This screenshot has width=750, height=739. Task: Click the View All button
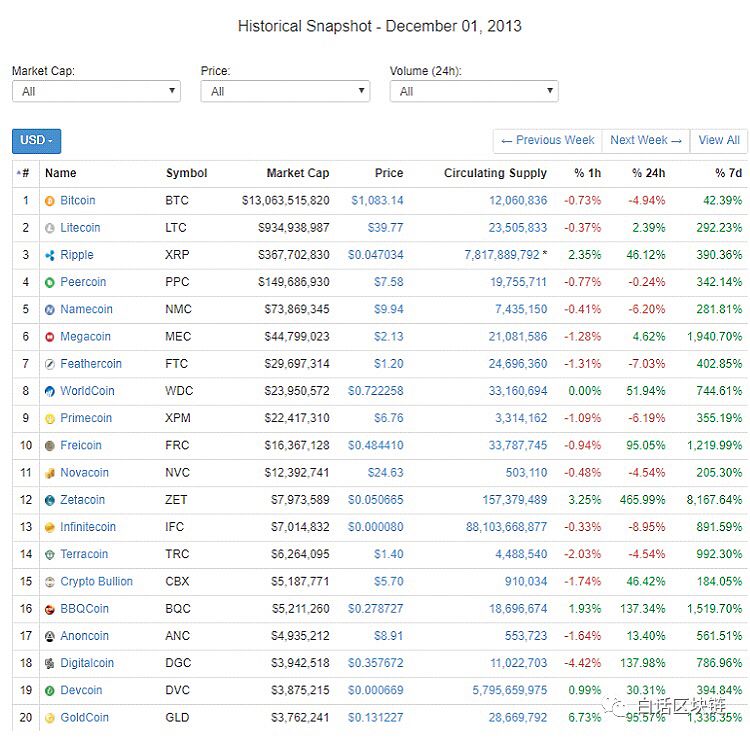click(x=719, y=141)
